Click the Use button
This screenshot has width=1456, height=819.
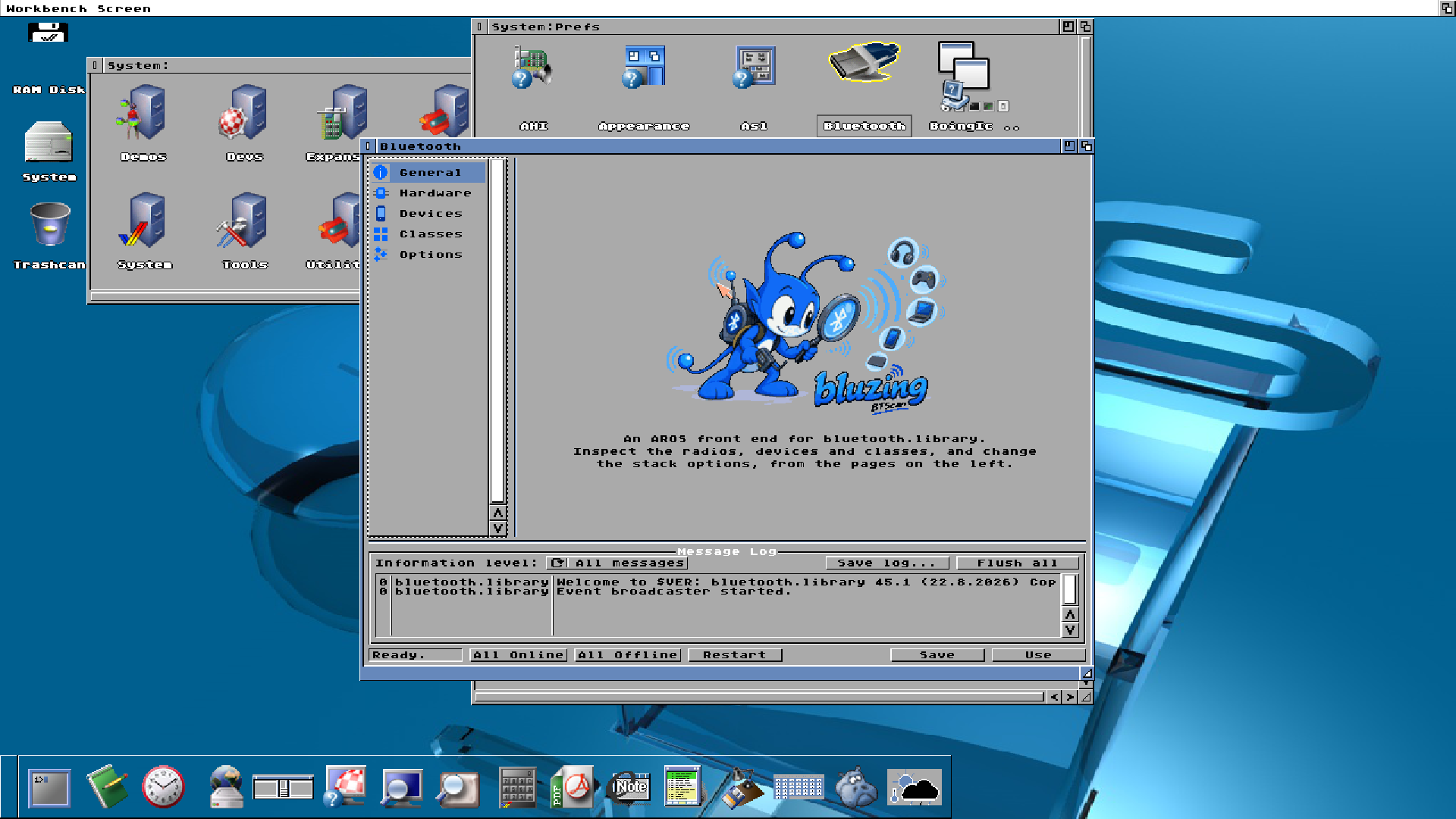(x=1038, y=655)
